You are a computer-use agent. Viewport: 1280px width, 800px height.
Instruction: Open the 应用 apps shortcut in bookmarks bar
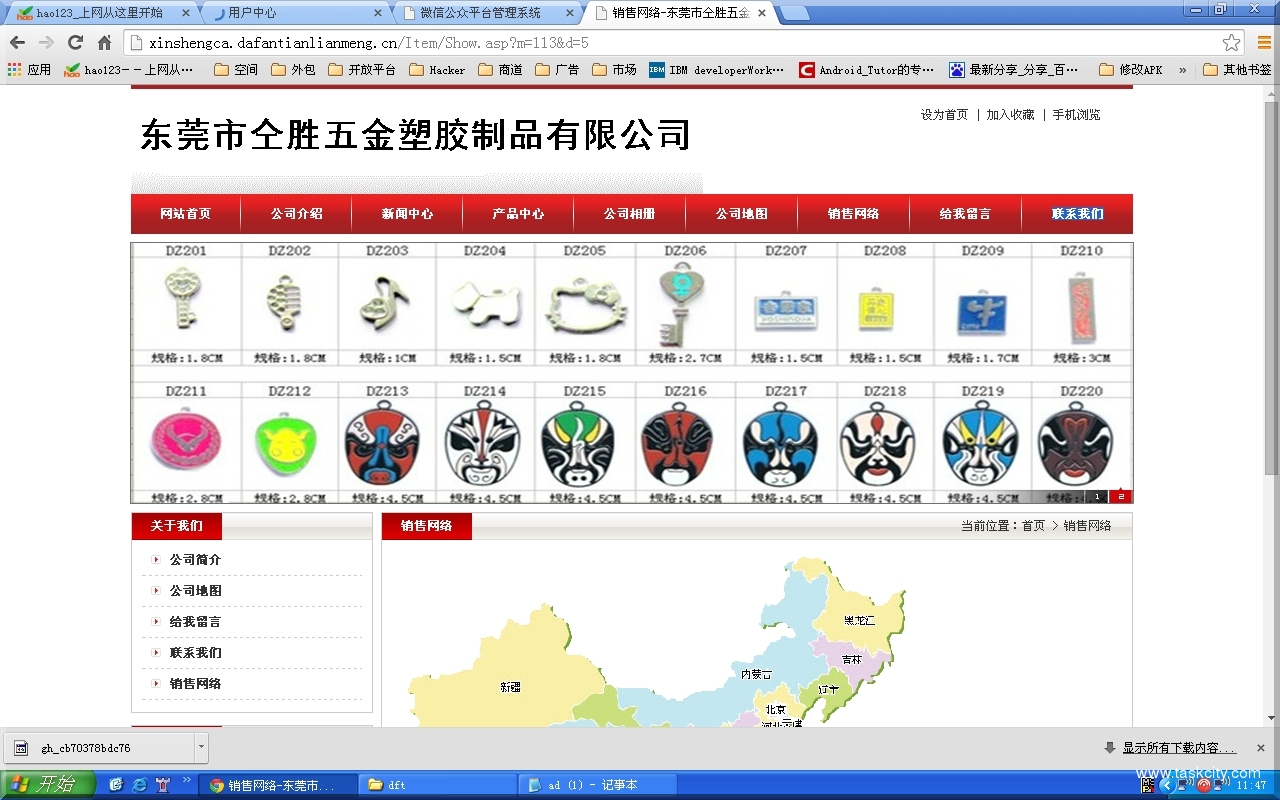point(29,70)
